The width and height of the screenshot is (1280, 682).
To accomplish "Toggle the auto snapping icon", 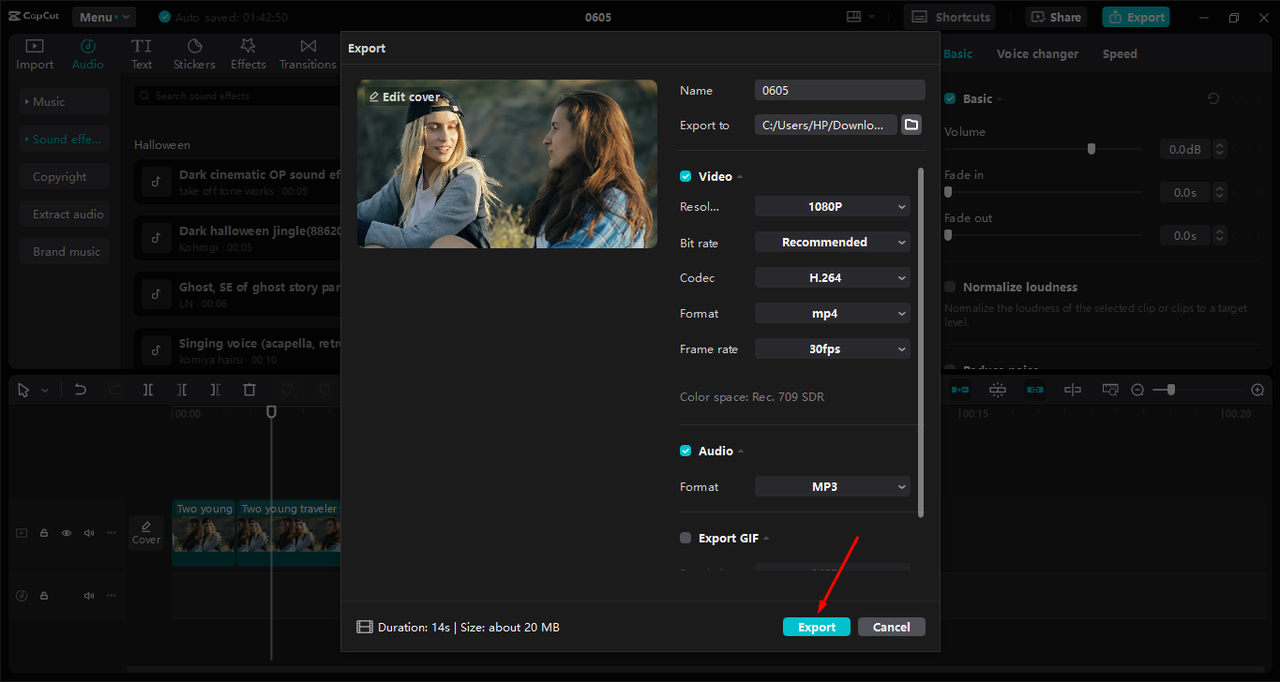I will [997, 390].
